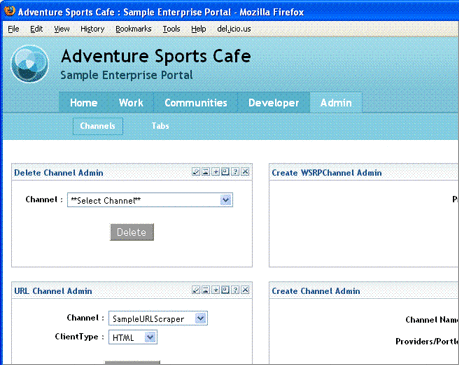This screenshot has width=459, height=365.
Task: Open help for URL Channel Admin portlet
Action: (235, 290)
